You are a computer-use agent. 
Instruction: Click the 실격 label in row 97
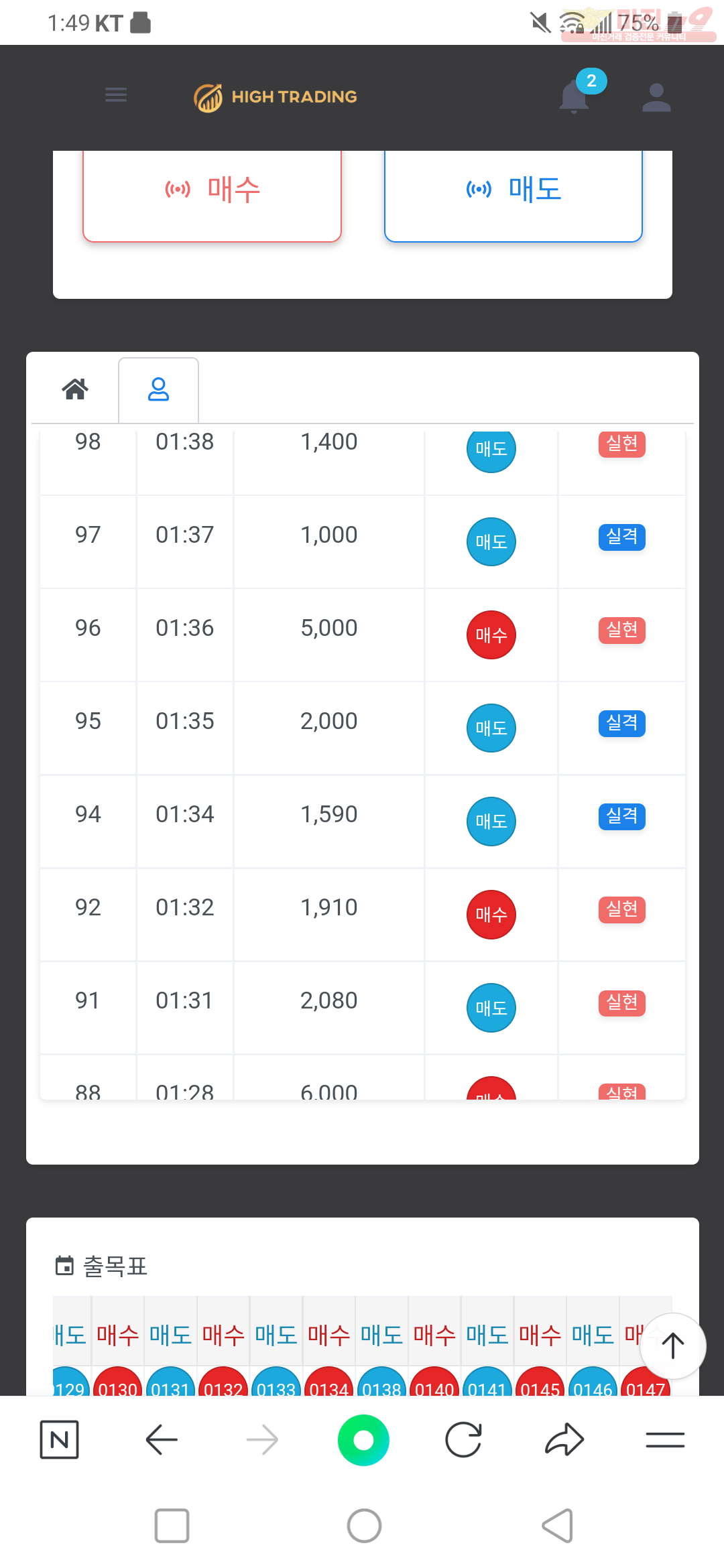622,537
